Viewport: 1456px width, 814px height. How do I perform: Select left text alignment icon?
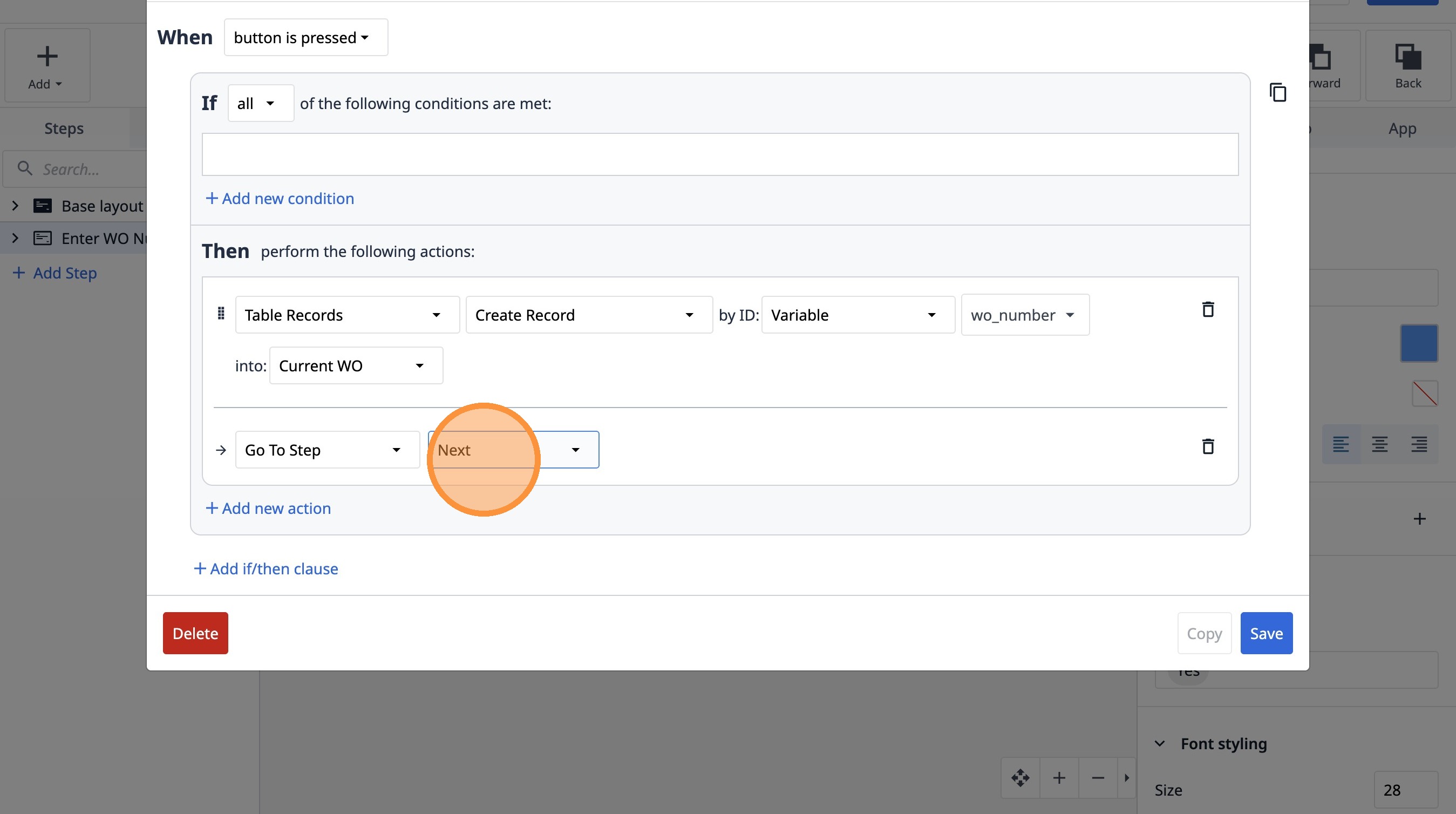(x=1341, y=444)
